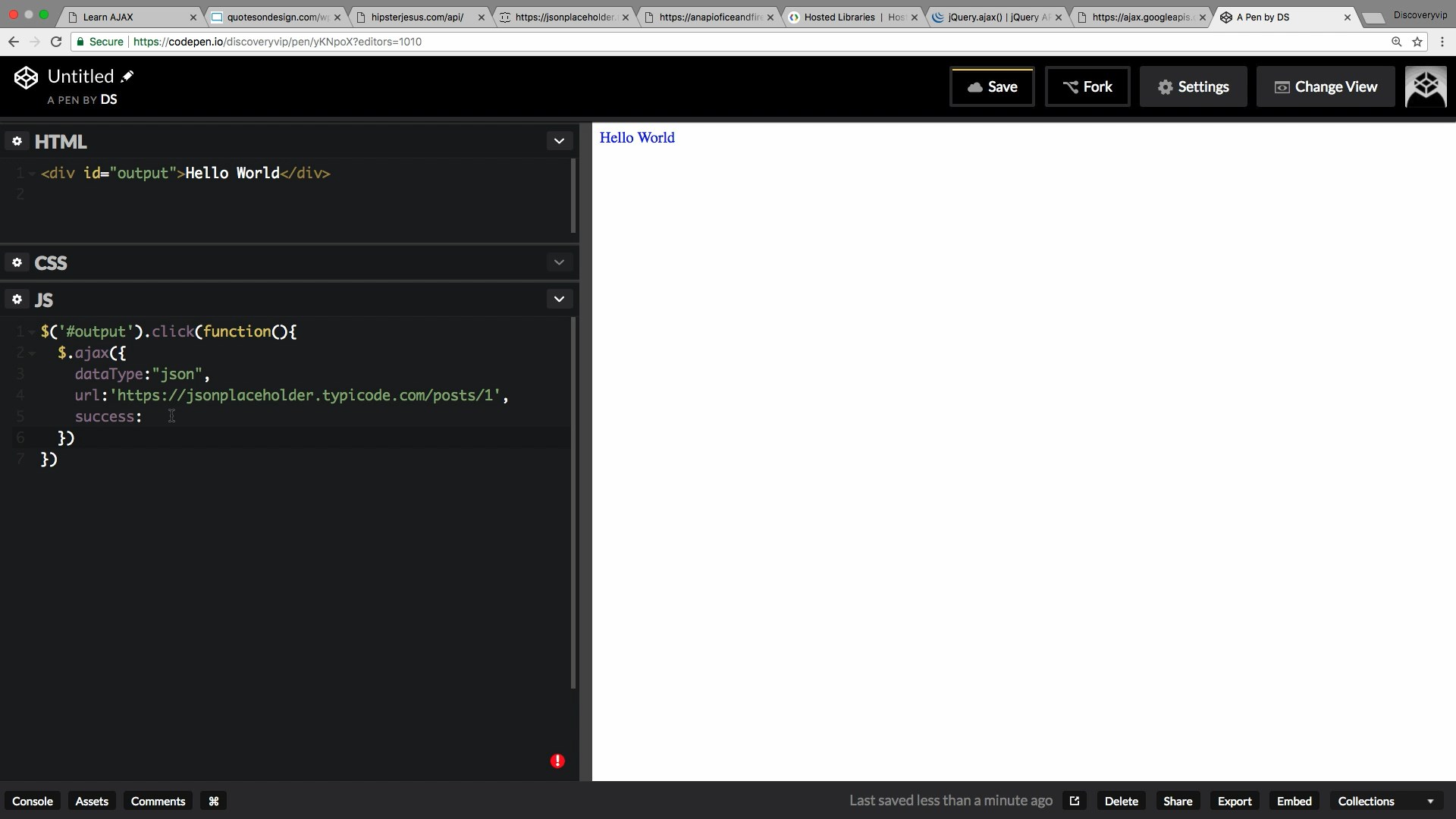Switch to Hosted Libraries browser tab
Viewport: 1456px width, 819px height.
click(x=852, y=17)
